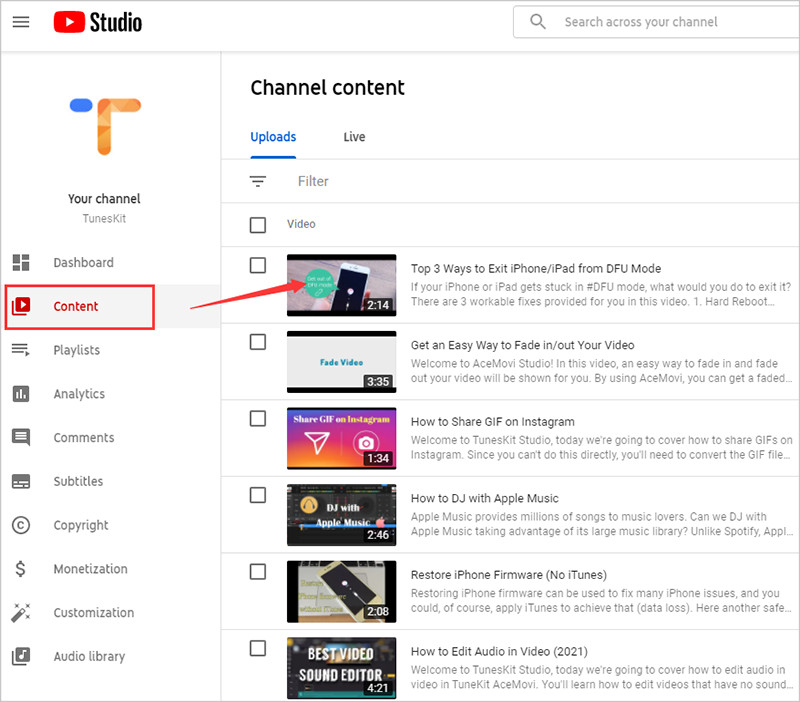Open Copyright in the sidebar
800x702 pixels.
point(81,525)
